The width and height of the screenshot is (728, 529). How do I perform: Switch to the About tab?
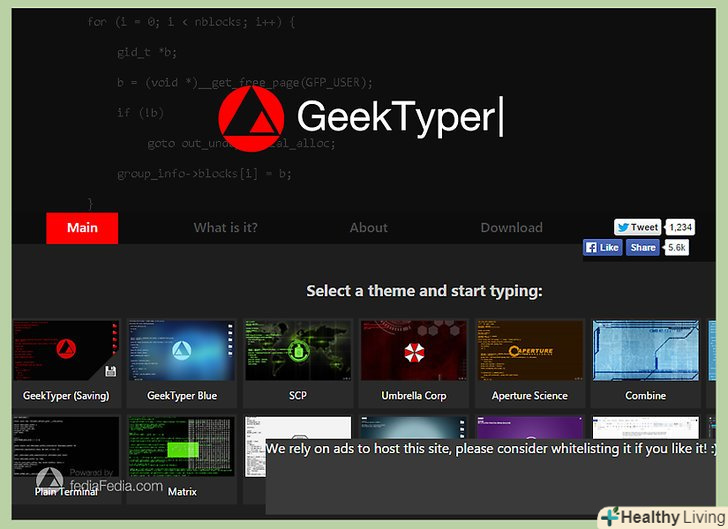(369, 228)
